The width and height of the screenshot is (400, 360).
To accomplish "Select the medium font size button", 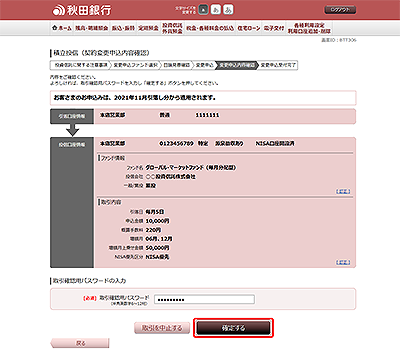I will [216, 10].
